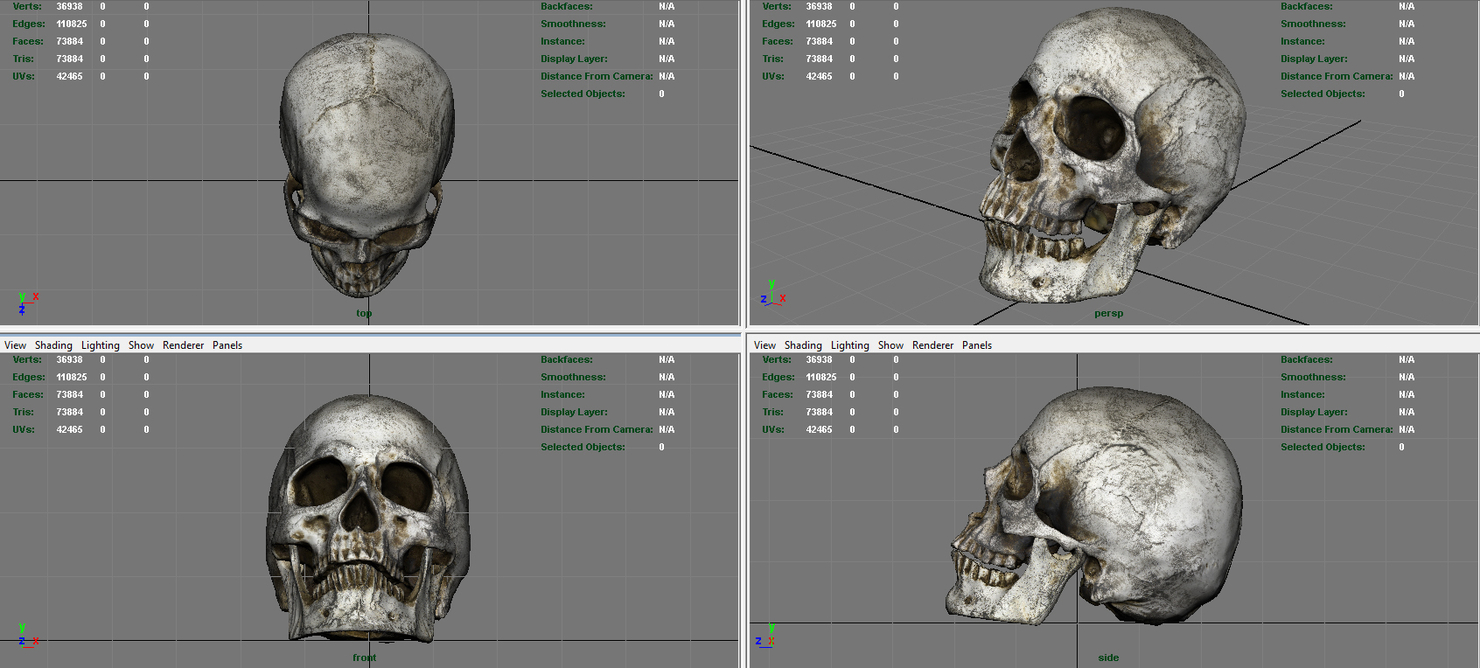Select the Y axis on the persp view gizmo
This screenshot has height=668, width=1480.
pos(771,286)
